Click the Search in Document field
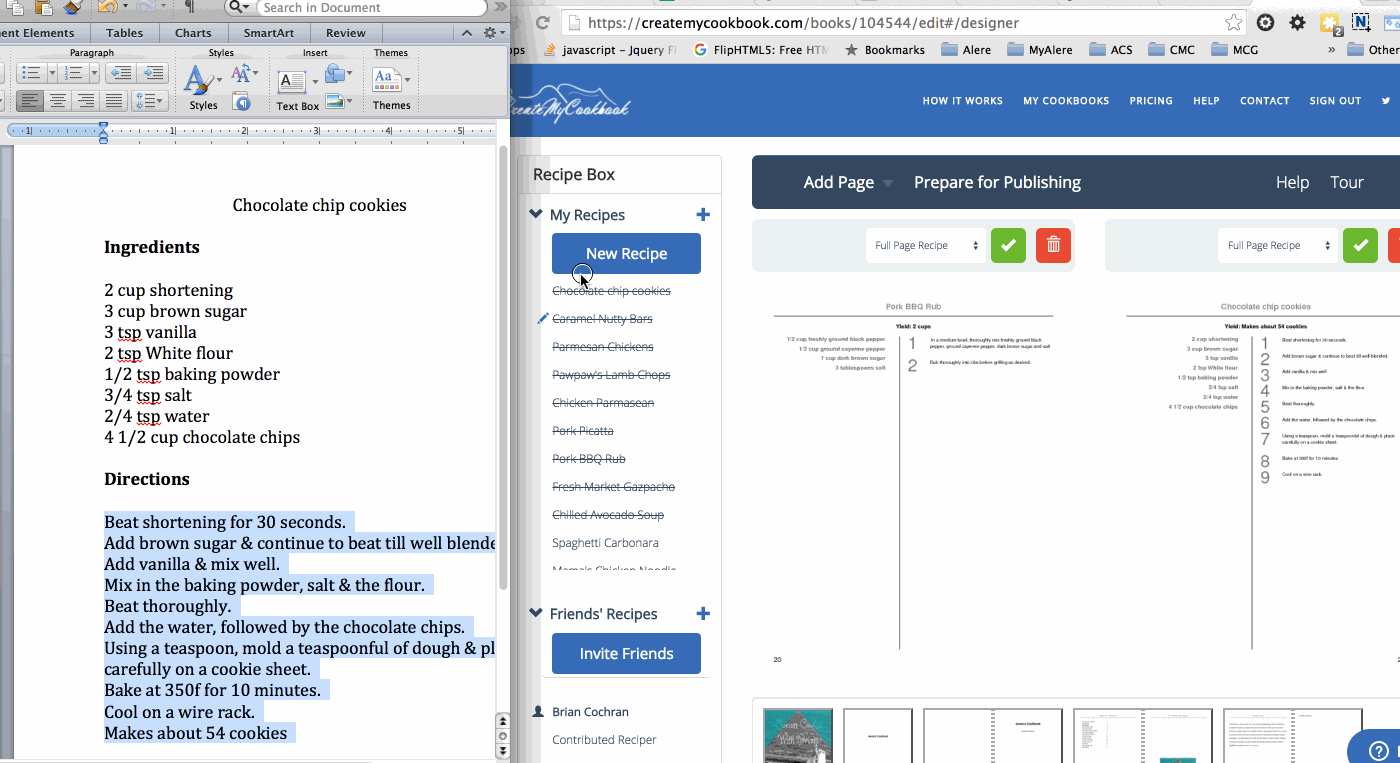The image size is (1400, 763). point(370,8)
